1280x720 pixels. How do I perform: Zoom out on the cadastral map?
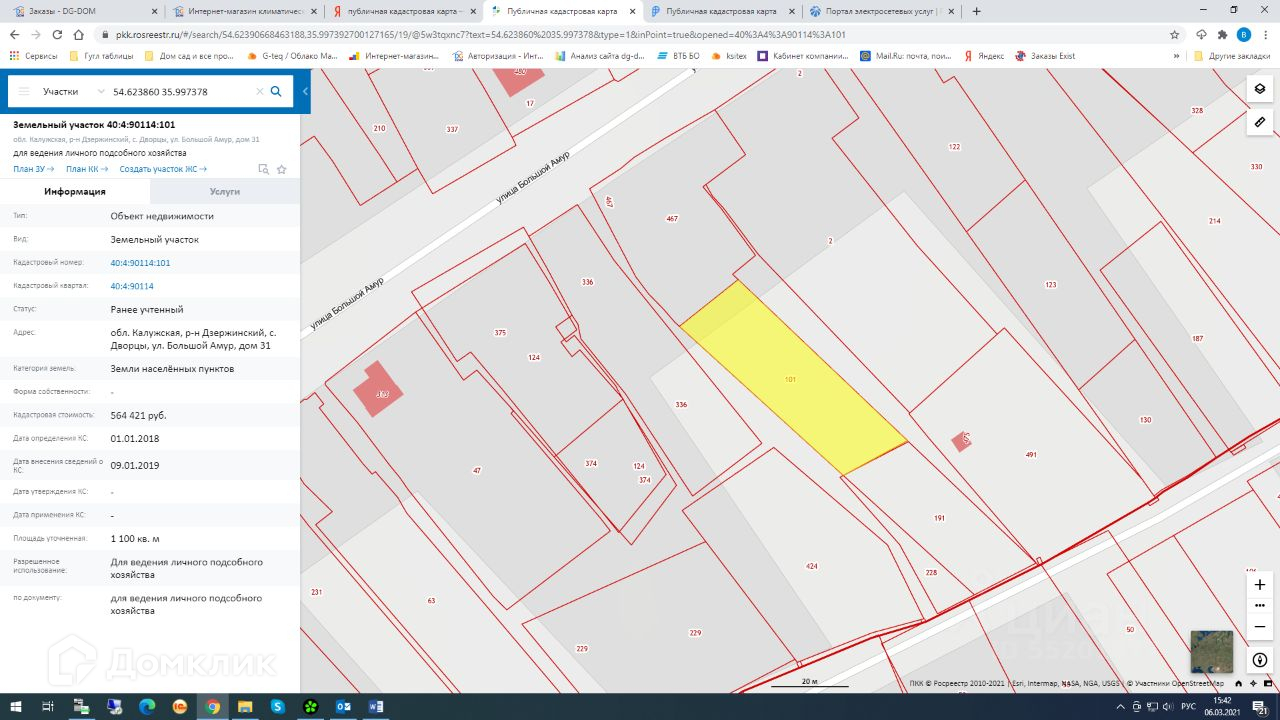click(x=1259, y=626)
